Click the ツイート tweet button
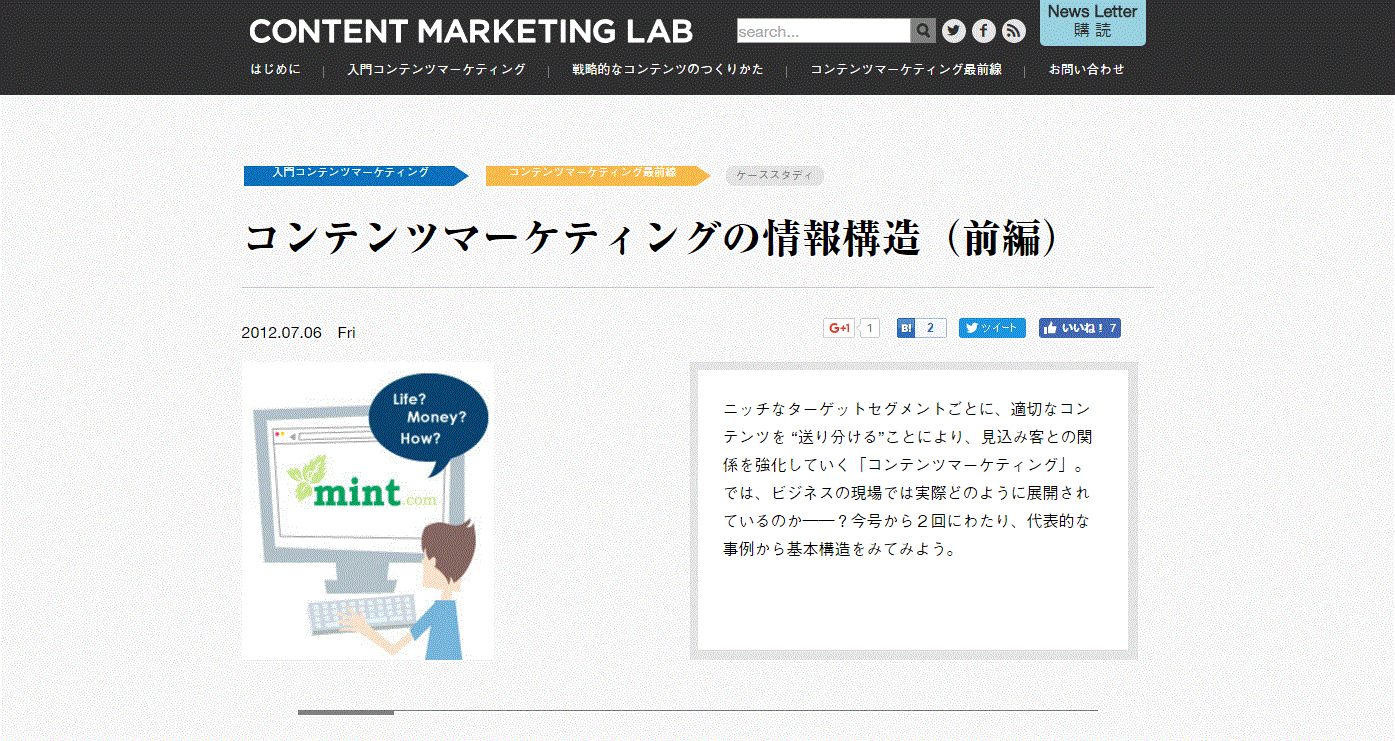1395x741 pixels. coord(992,328)
